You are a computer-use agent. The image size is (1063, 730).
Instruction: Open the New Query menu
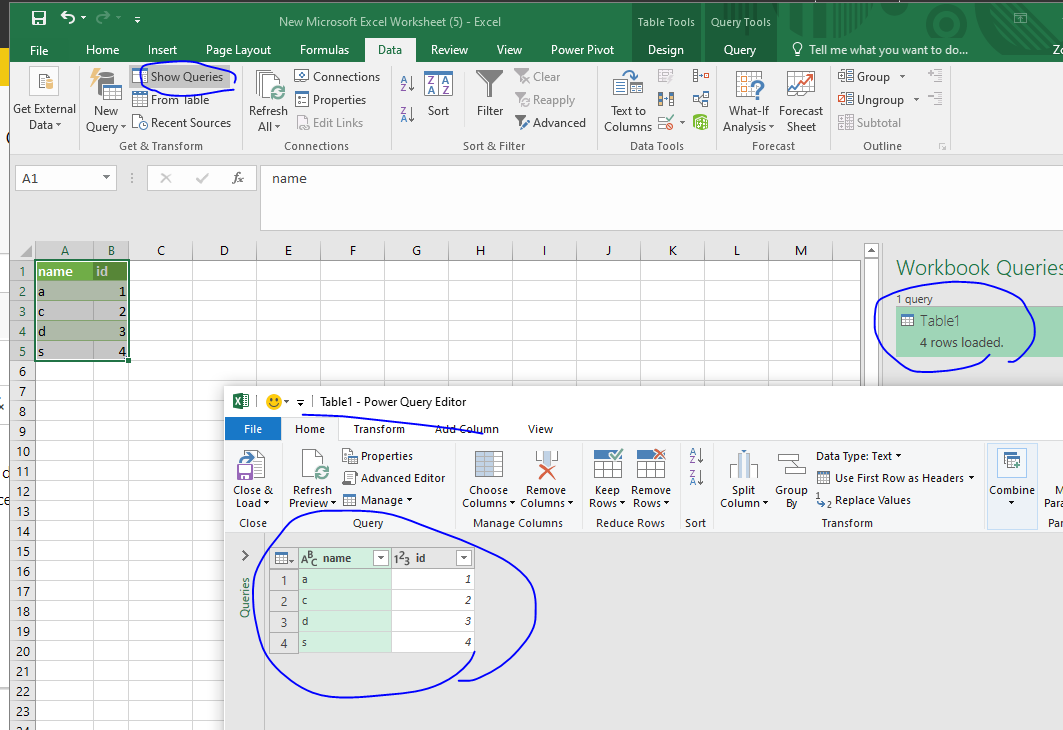[106, 100]
